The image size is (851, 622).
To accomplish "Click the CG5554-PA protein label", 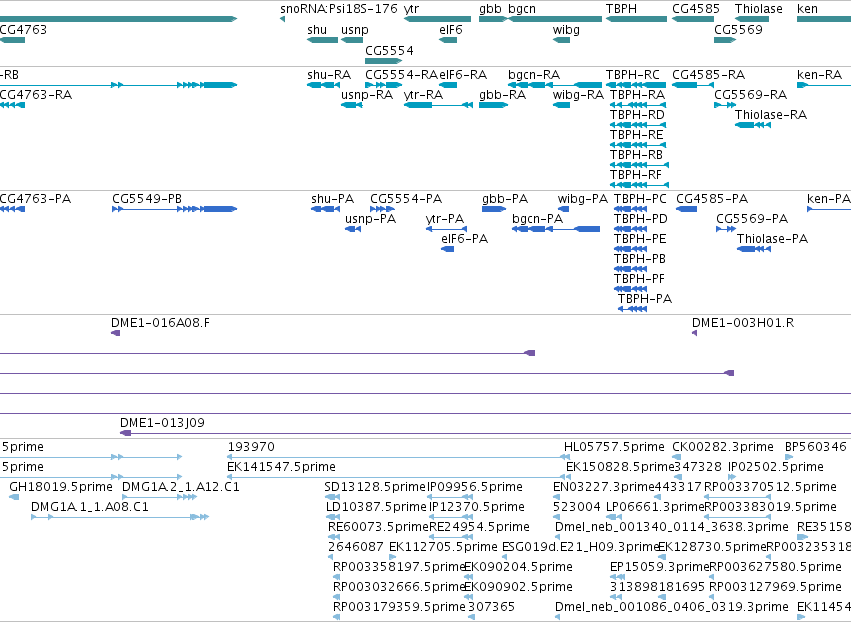I will pyautogui.click(x=406, y=199).
